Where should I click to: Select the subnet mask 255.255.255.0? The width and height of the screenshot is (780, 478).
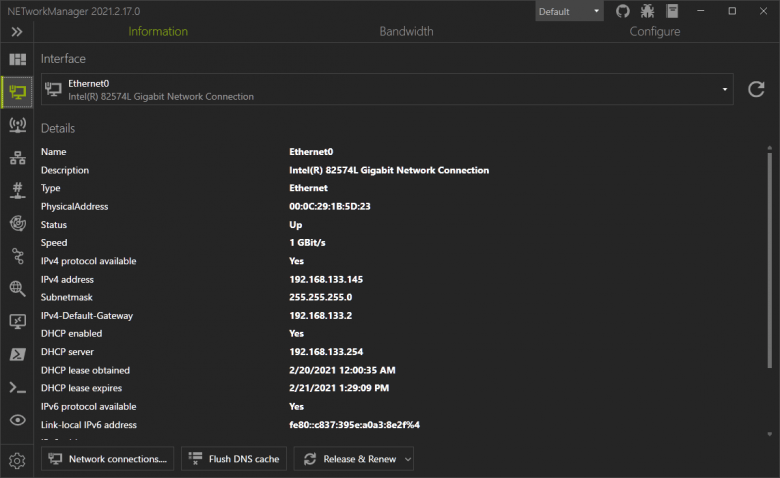(x=320, y=297)
